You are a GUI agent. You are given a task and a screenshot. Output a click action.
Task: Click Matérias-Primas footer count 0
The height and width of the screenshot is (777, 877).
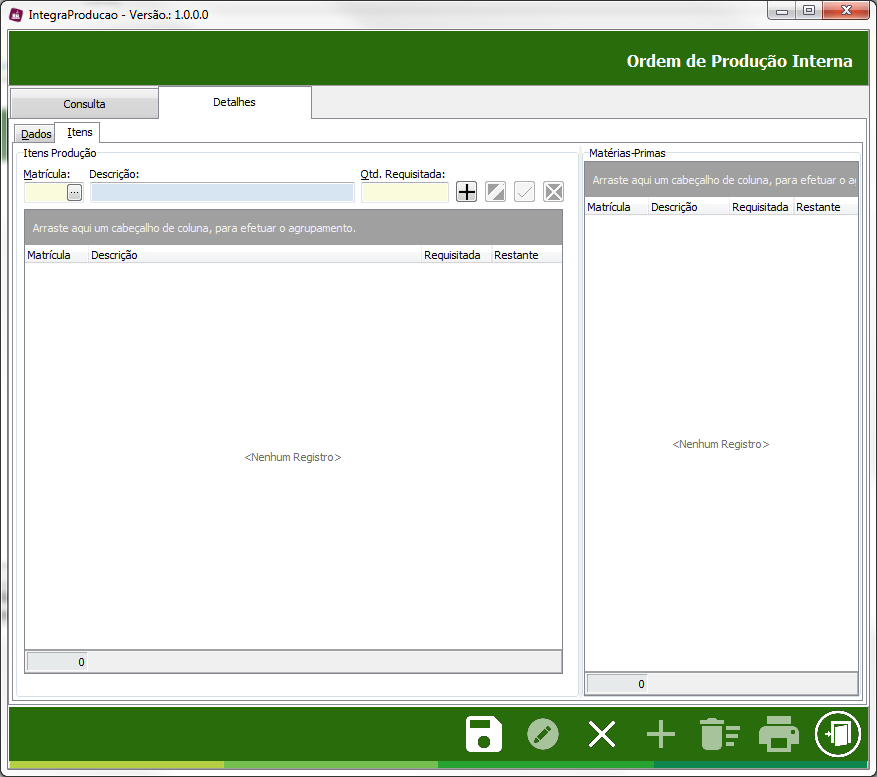(x=617, y=684)
